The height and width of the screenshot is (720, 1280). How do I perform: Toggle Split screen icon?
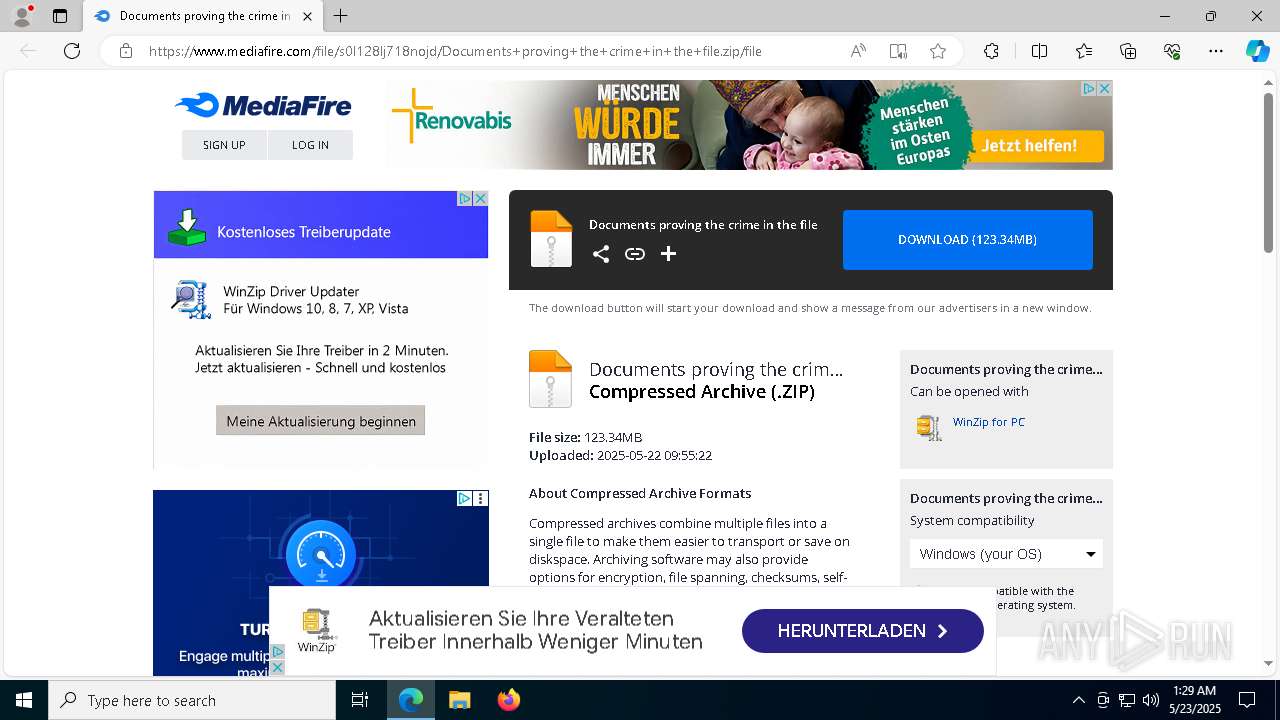click(x=1039, y=51)
